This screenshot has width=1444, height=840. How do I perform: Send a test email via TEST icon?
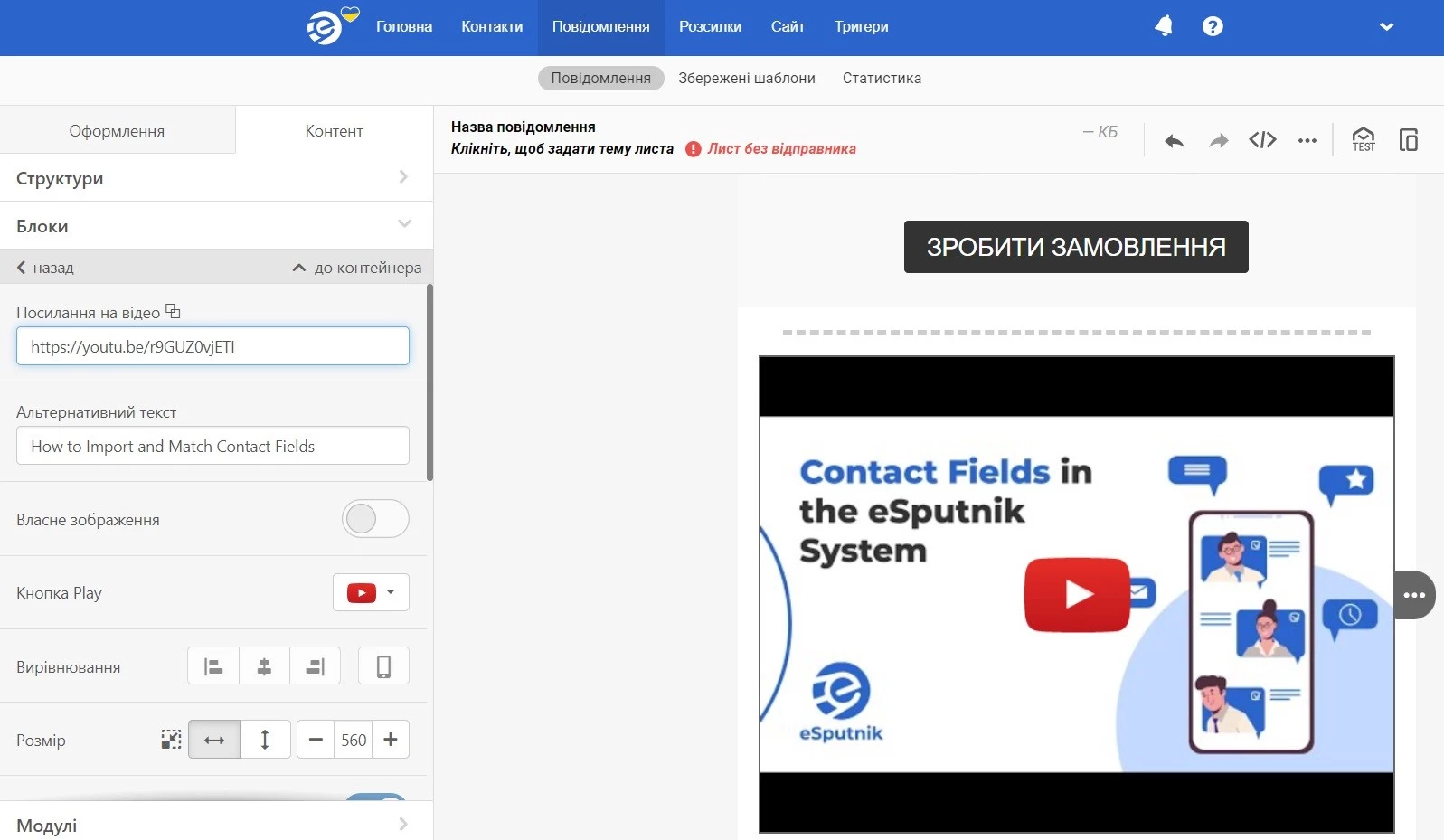pos(1363,139)
